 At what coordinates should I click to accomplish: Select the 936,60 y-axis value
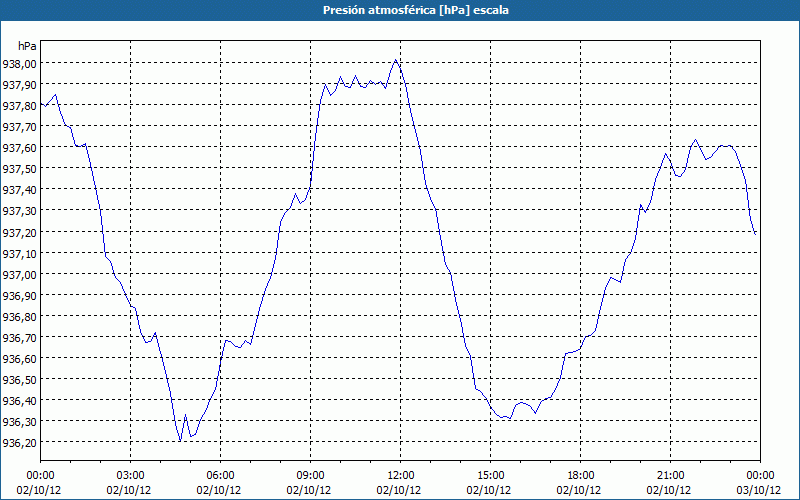(19, 358)
